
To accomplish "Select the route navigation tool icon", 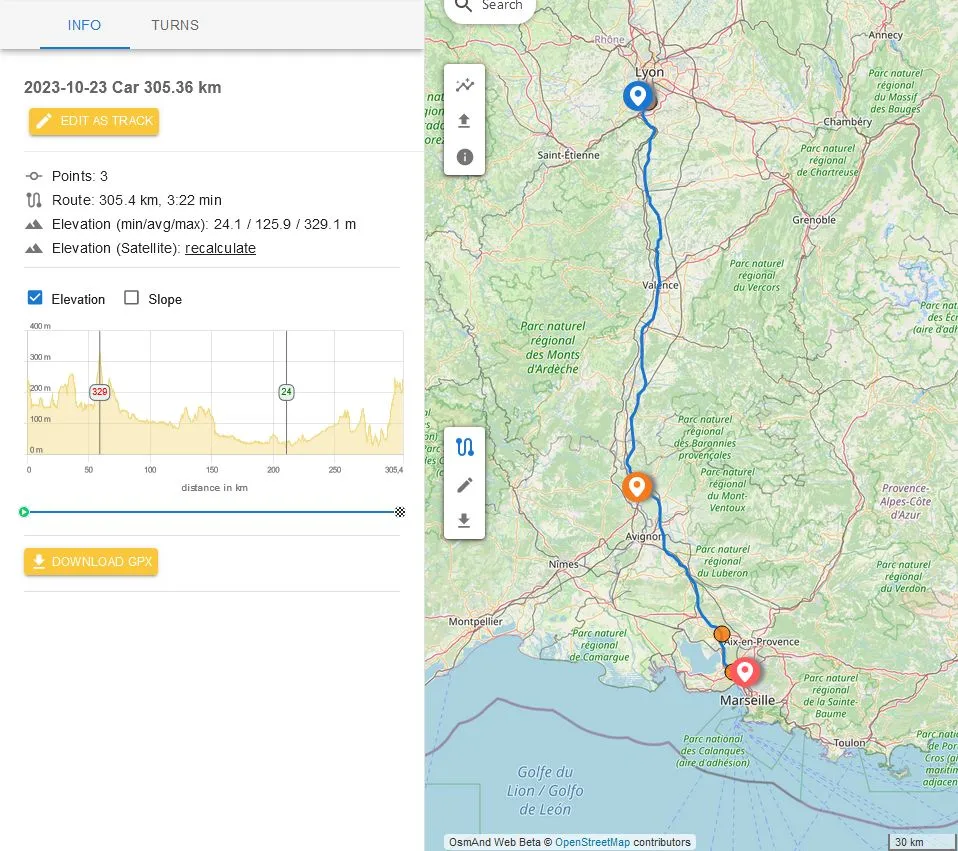I will point(464,447).
